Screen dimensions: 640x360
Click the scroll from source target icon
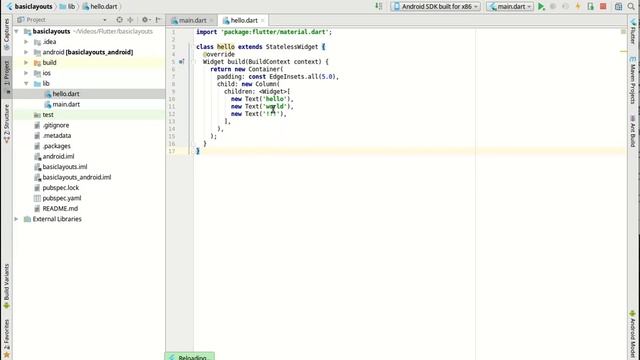tap(119, 20)
